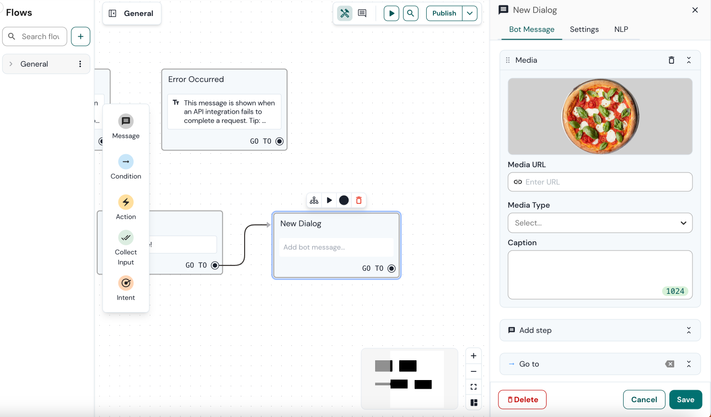Toggle the minimap layout icon
Viewport: 711px width, 417px height.
[474, 403]
